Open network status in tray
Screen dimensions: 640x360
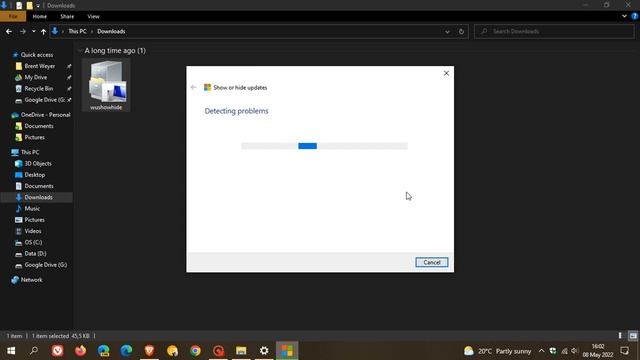(564, 351)
